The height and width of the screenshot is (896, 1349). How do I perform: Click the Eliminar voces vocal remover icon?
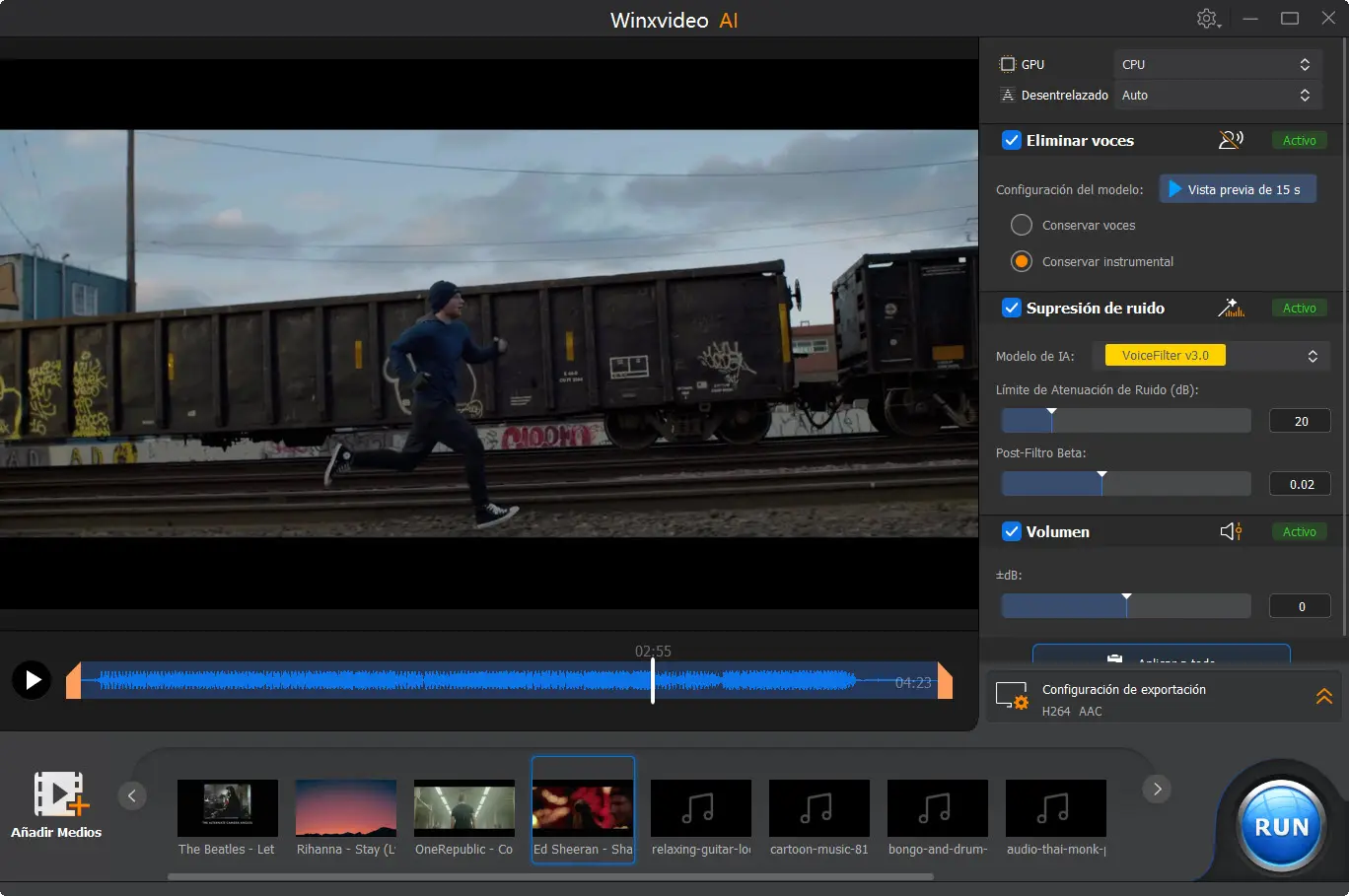click(x=1230, y=140)
